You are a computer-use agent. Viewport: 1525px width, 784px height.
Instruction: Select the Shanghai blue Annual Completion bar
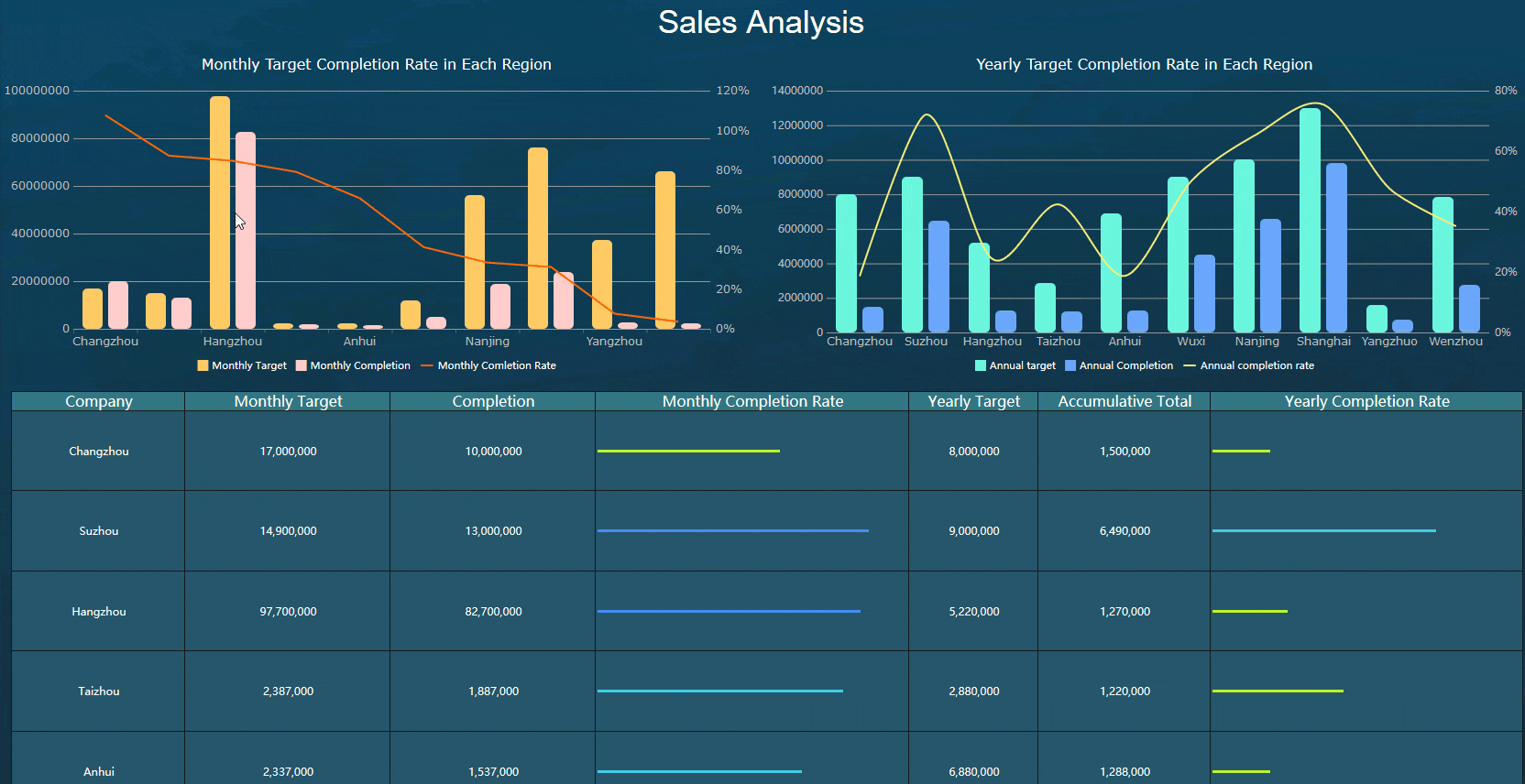point(1336,247)
